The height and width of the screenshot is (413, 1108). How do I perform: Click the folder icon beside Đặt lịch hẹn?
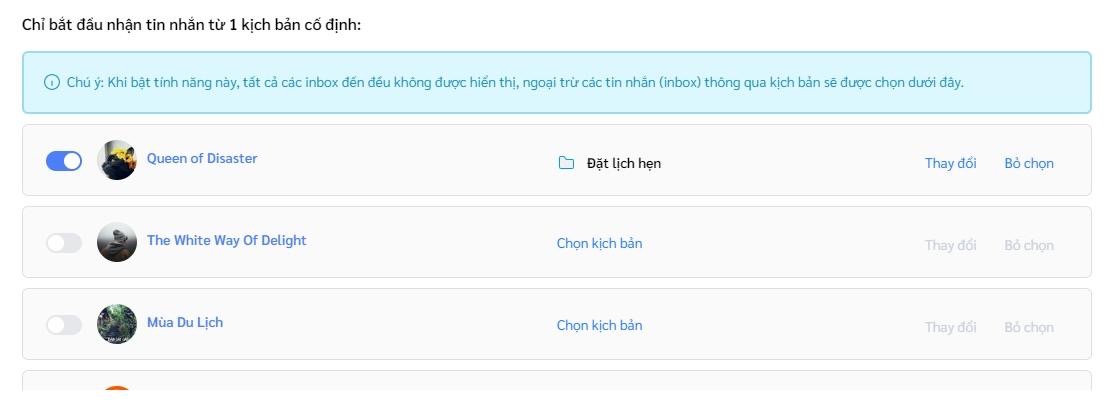coord(566,163)
